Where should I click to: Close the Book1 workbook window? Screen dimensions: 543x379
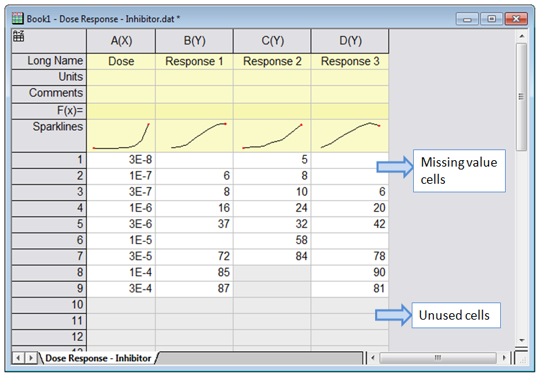(516, 19)
